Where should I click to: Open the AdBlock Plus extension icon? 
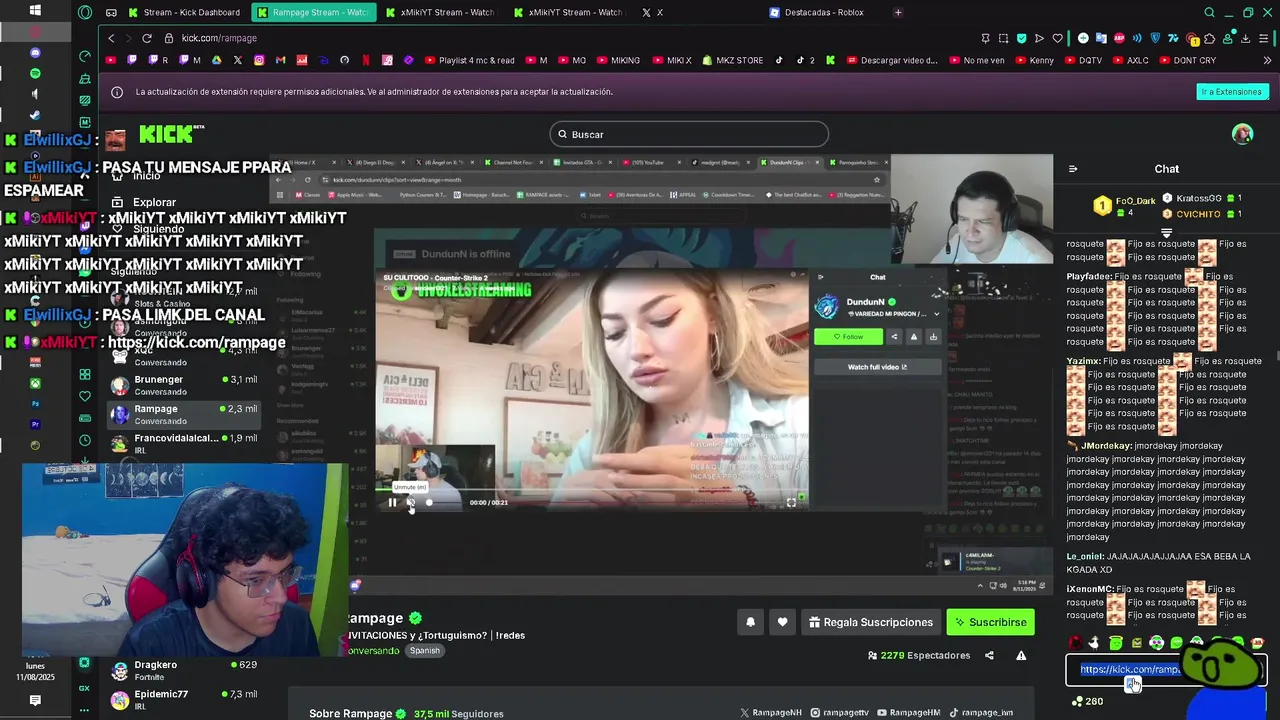(x=1120, y=38)
